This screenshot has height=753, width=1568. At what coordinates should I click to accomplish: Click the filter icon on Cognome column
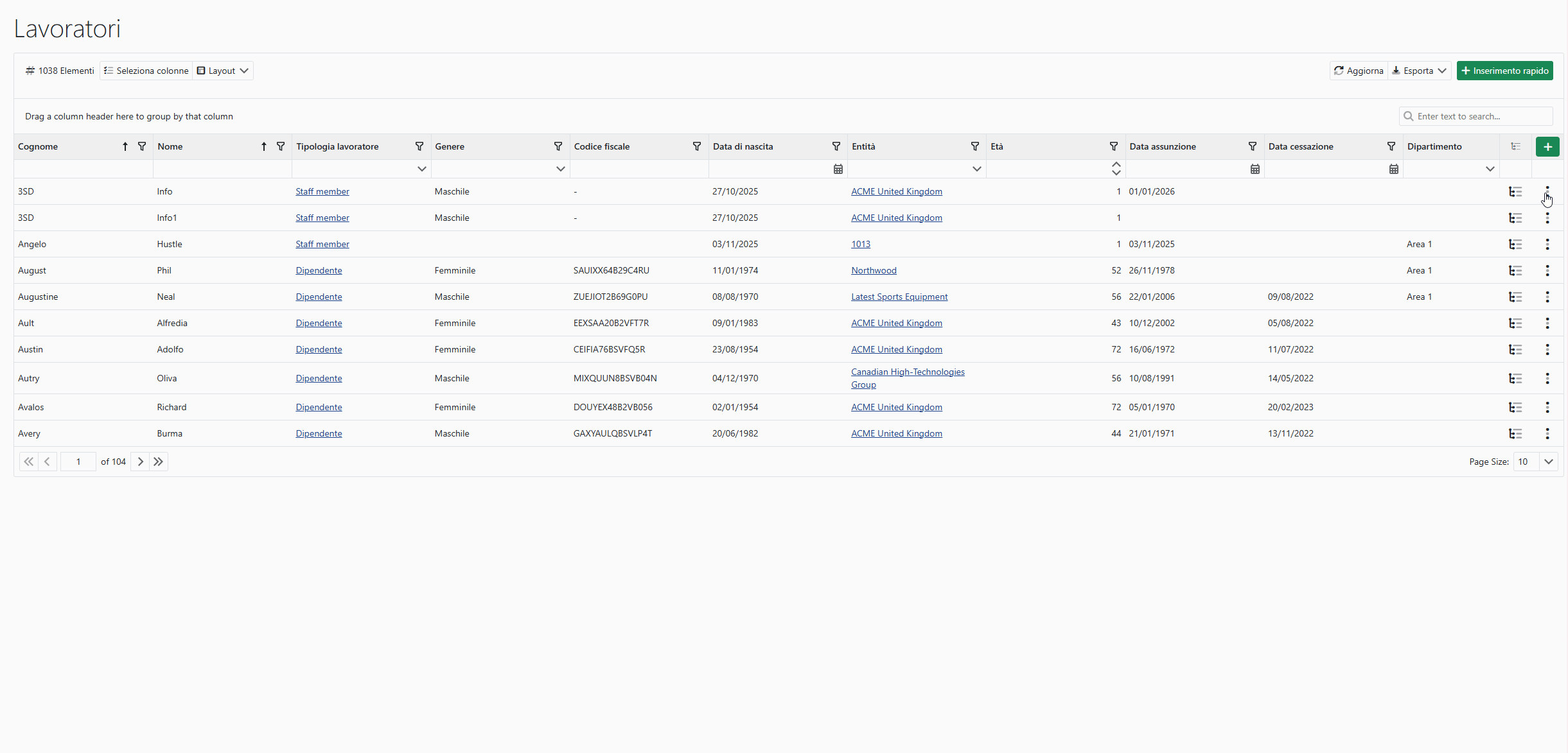[142, 146]
